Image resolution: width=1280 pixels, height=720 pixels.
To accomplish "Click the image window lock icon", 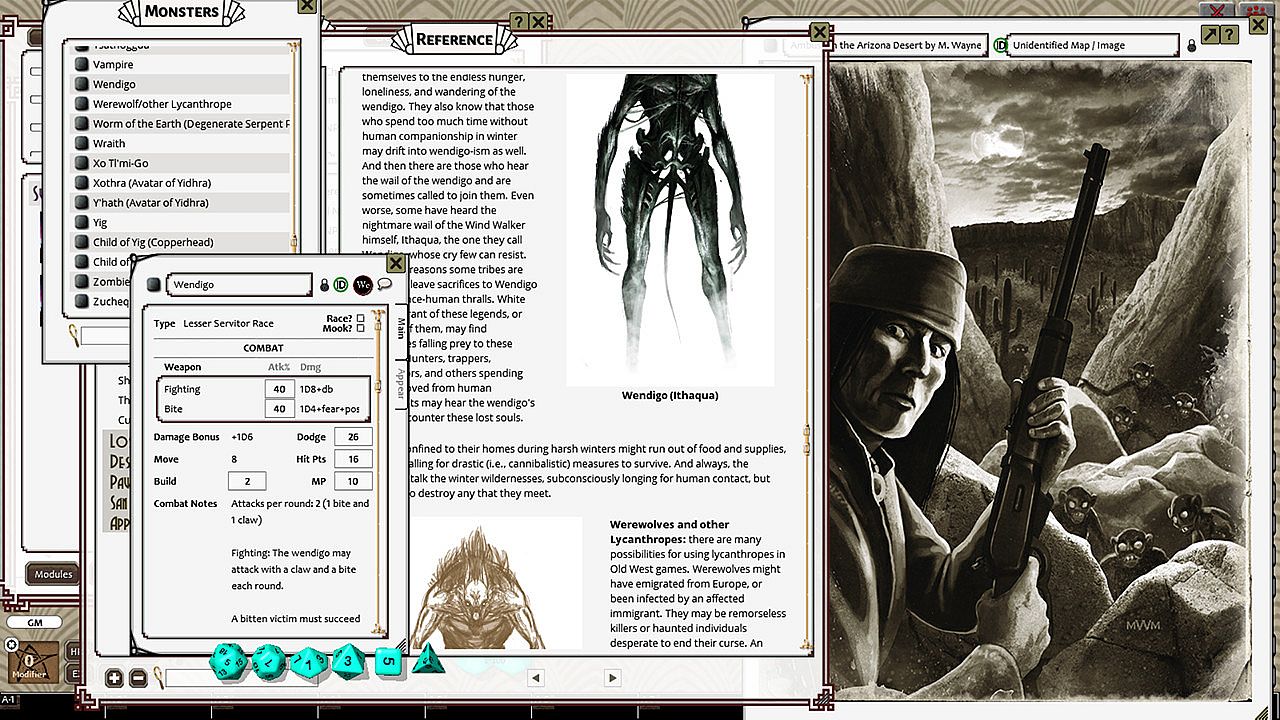I will pyautogui.click(x=1191, y=46).
